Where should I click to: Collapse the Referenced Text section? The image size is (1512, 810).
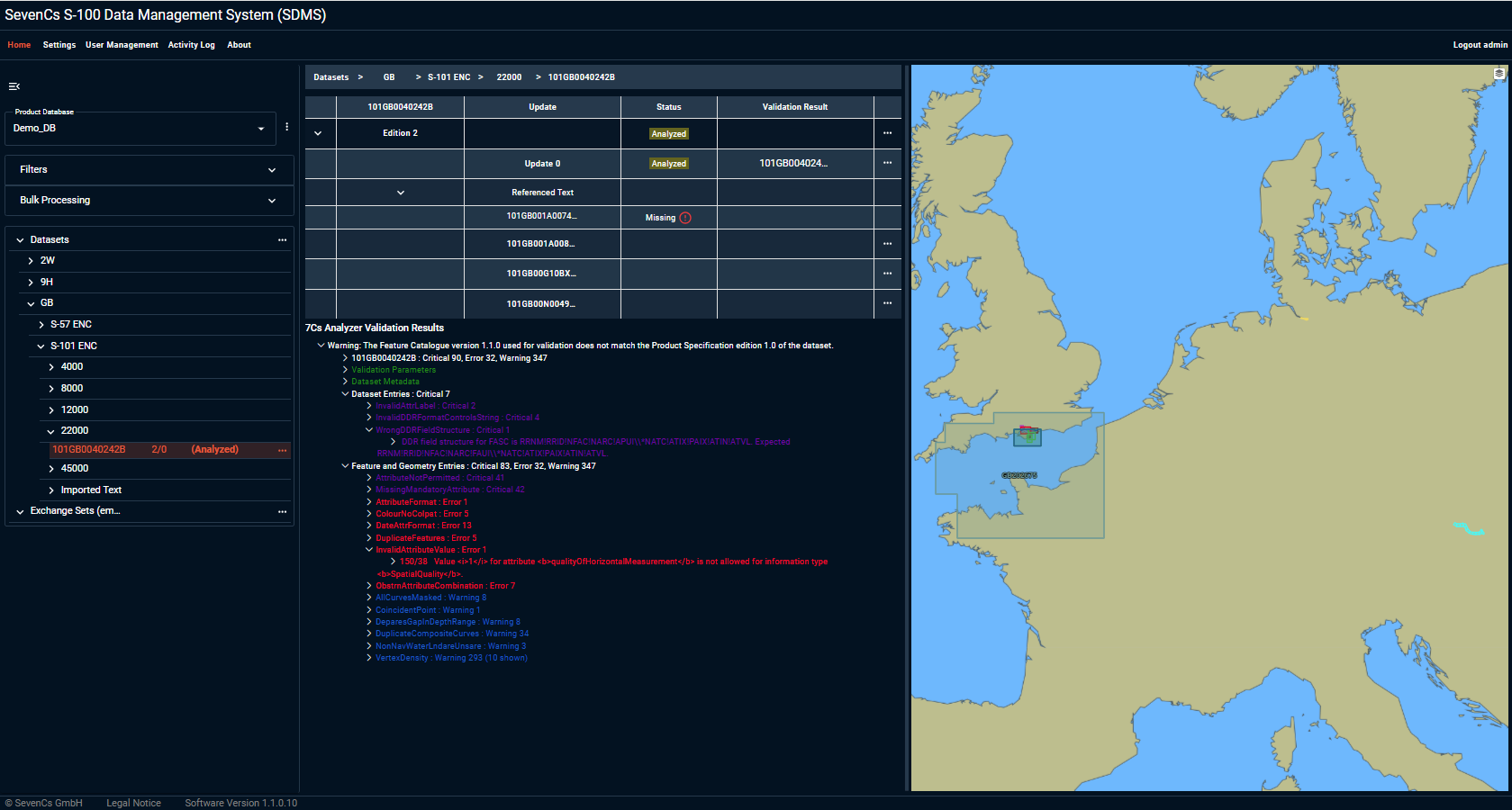point(401,193)
